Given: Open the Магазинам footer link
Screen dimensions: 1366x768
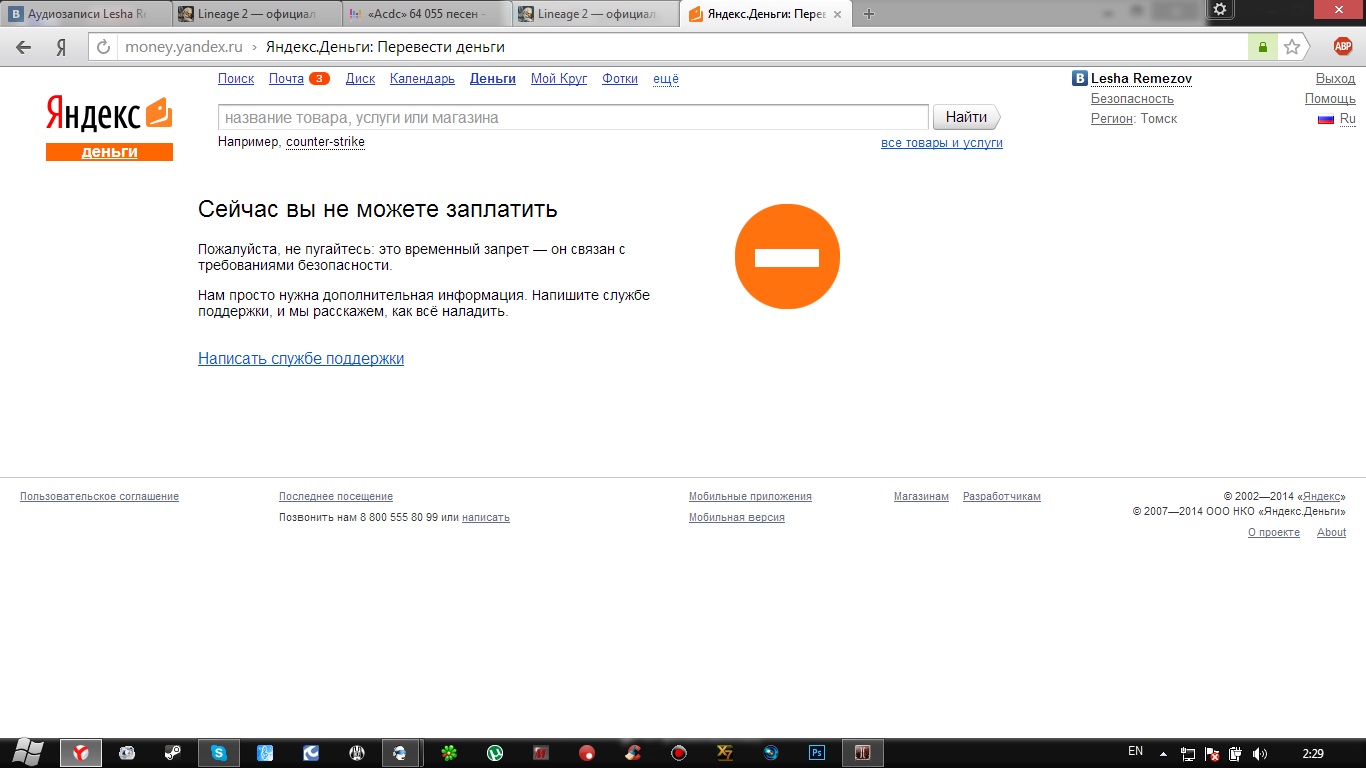Looking at the screenshot, I should click(x=921, y=497).
